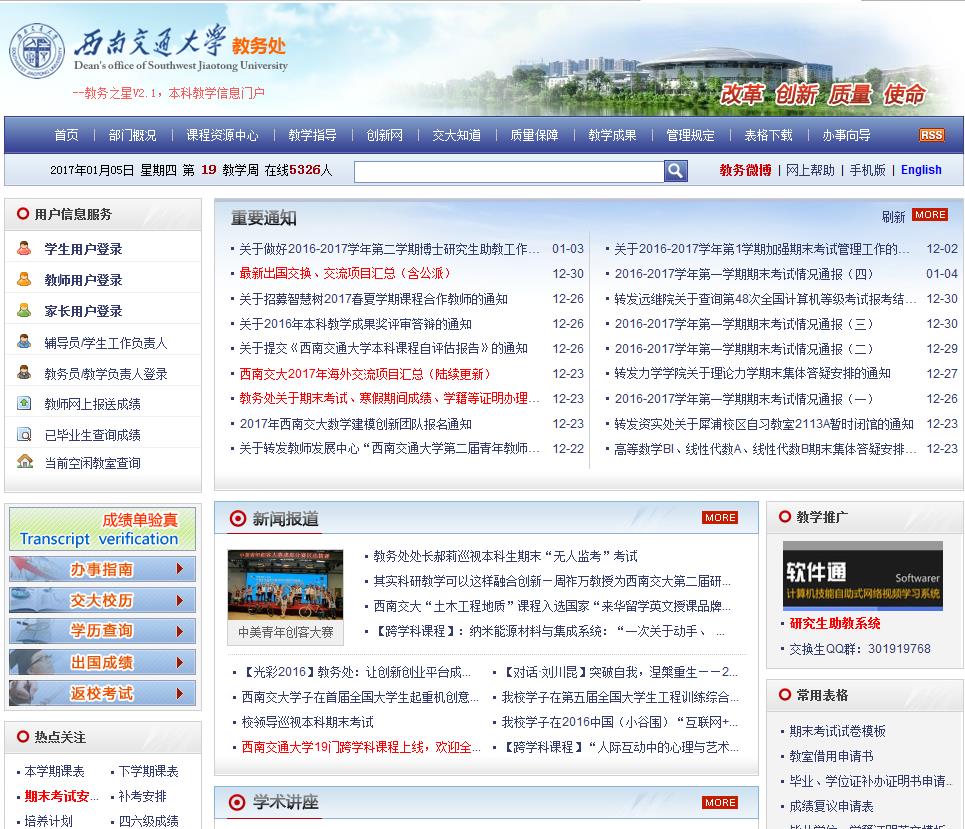
Task: Open the 学历查询 banner button
Action: coord(102,631)
